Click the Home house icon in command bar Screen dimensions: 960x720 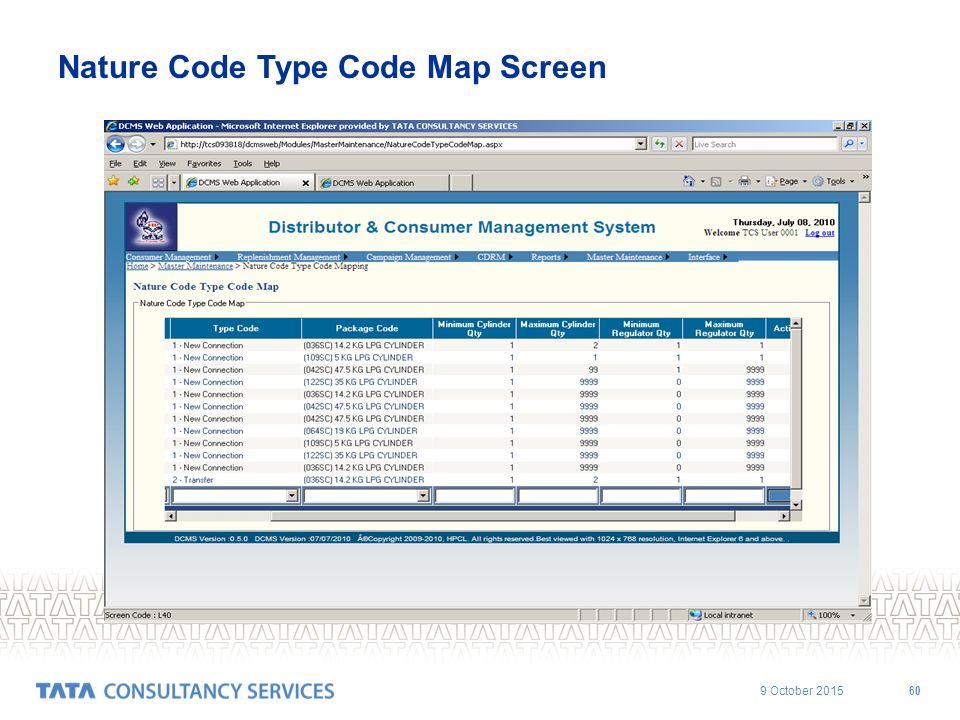(689, 181)
